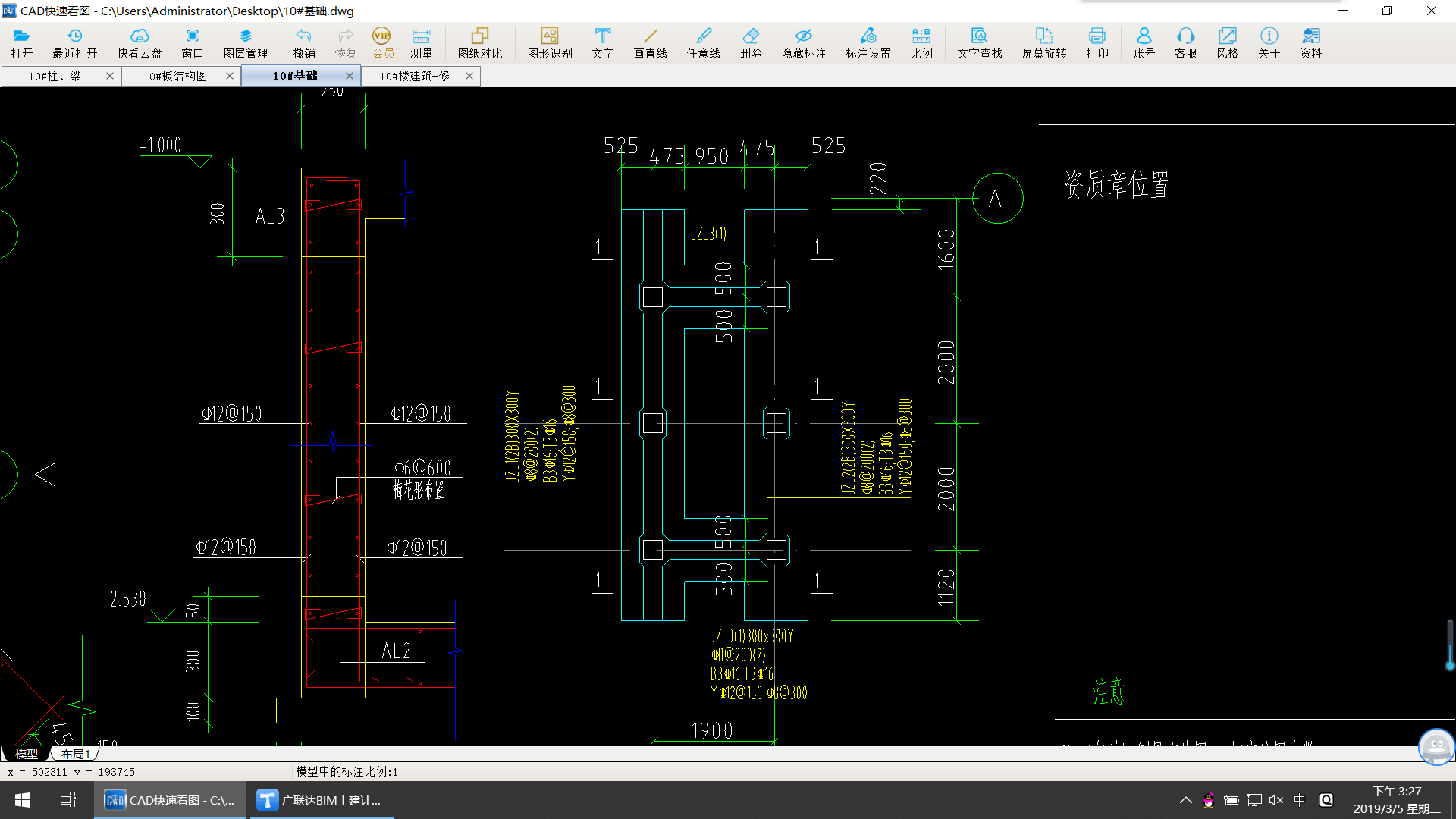Viewport: 1456px width, 819px height.
Task: Click the 资质章位置 text
Action: tap(1116, 184)
